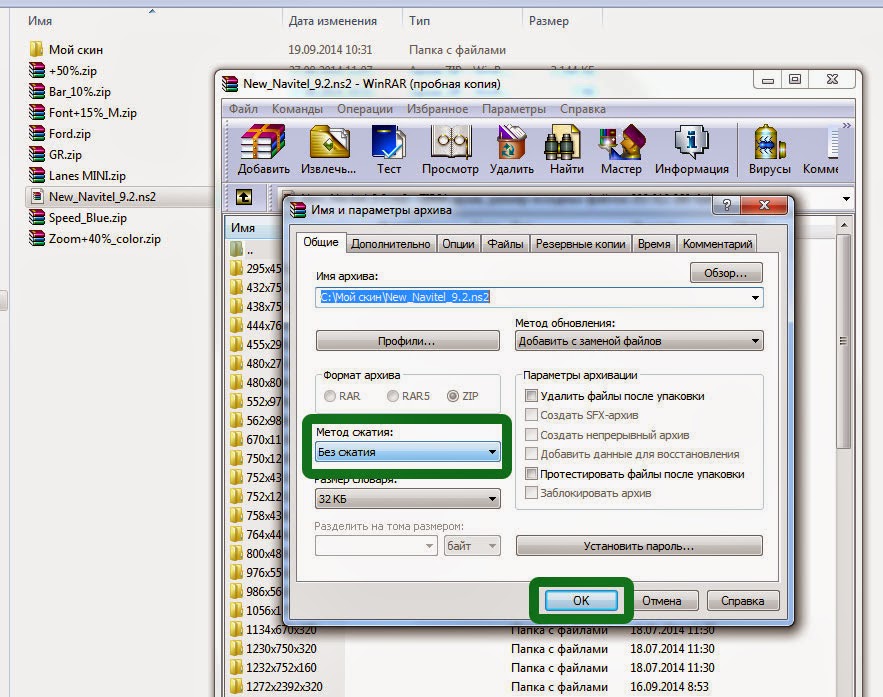Select the ZIP format radio button

pos(453,396)
